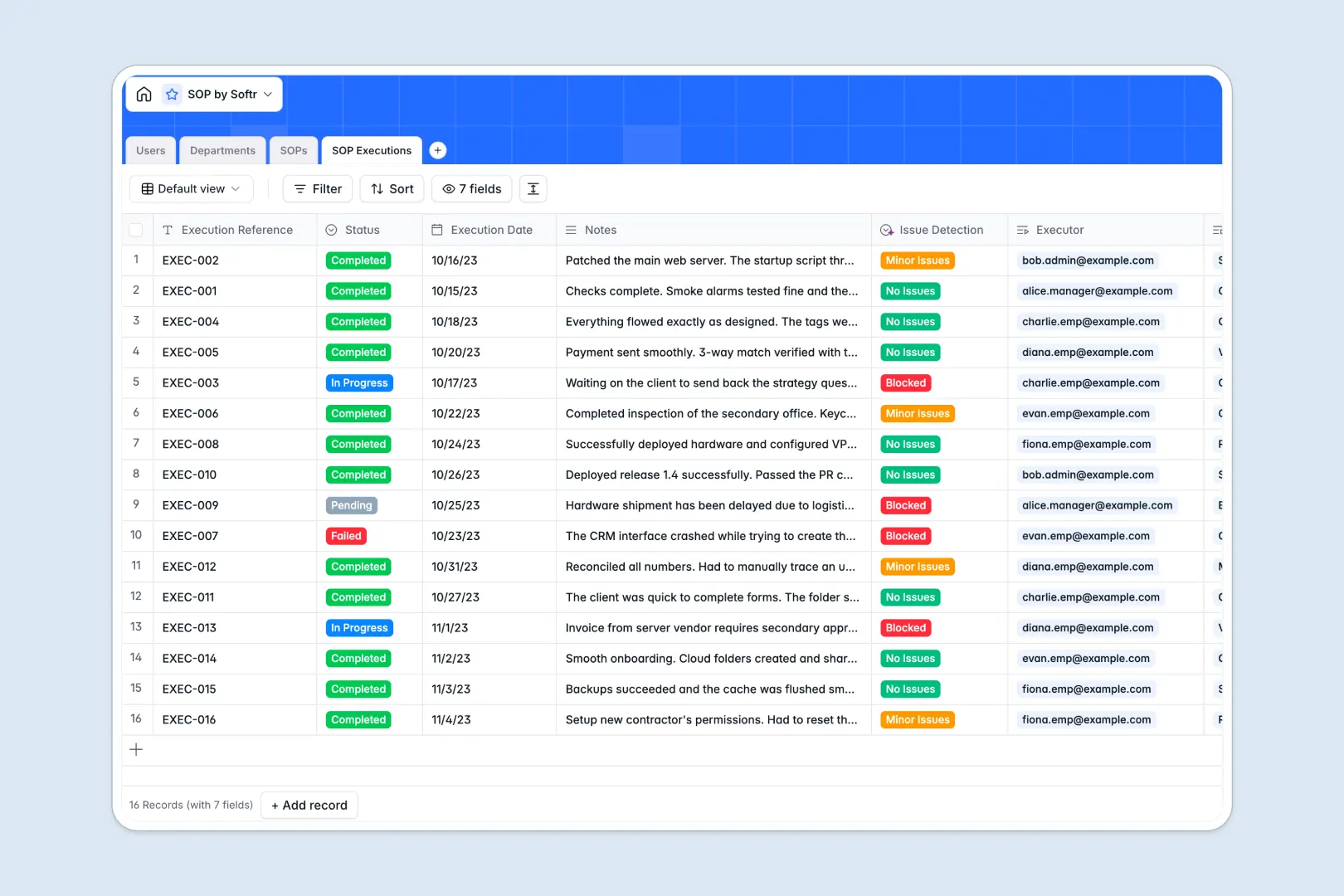The image size is (1344, 896).
Task: Click the Blocked badge on EXEC-009
Action: [905, 504]
